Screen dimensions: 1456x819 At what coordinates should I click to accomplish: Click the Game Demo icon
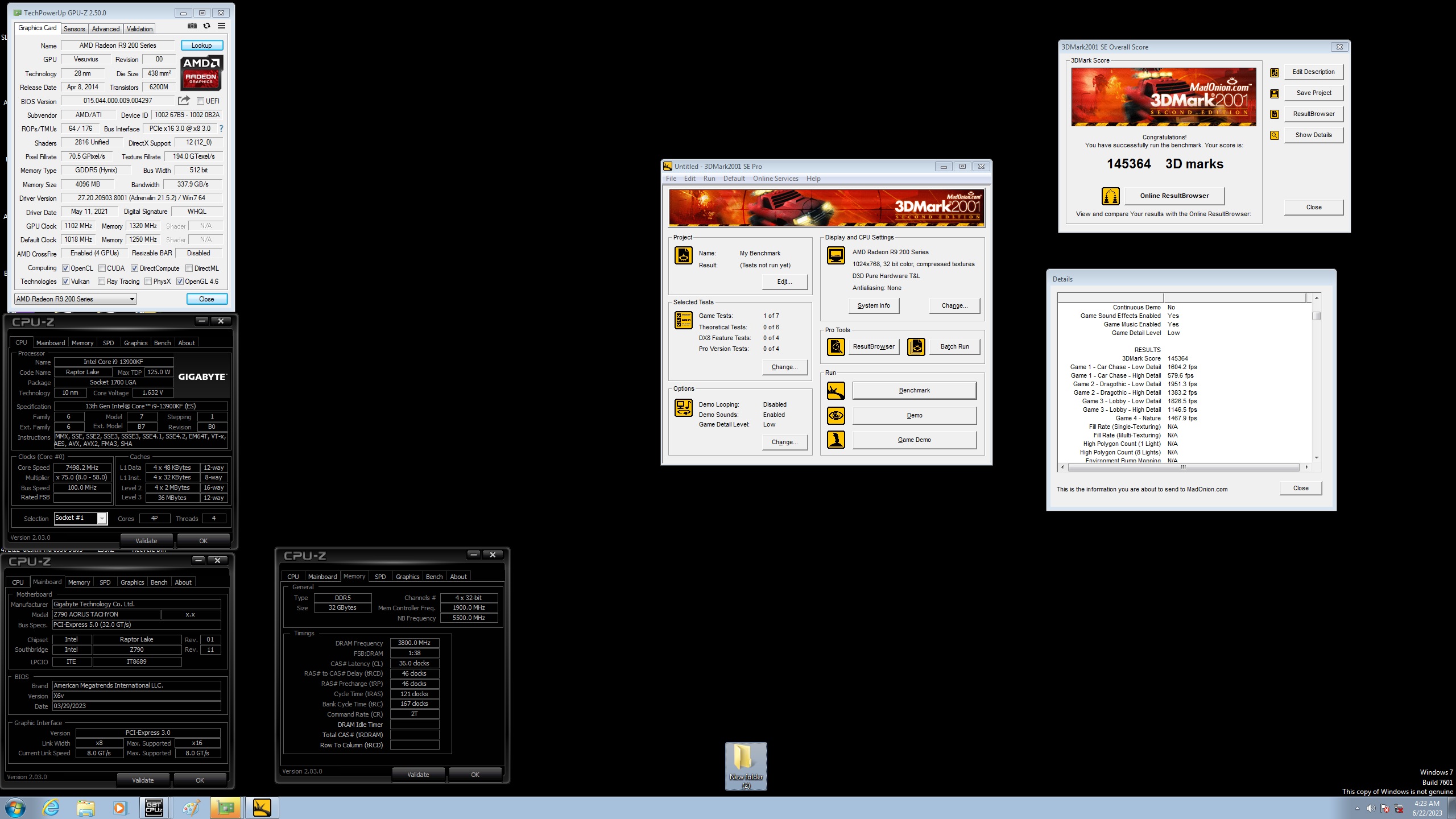tap(835, 440)
